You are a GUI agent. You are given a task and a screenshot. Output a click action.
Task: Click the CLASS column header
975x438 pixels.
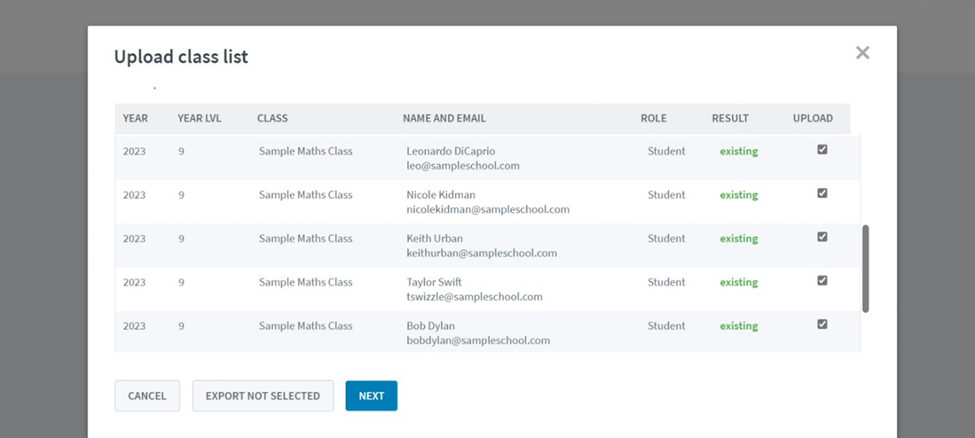point(272,118)
